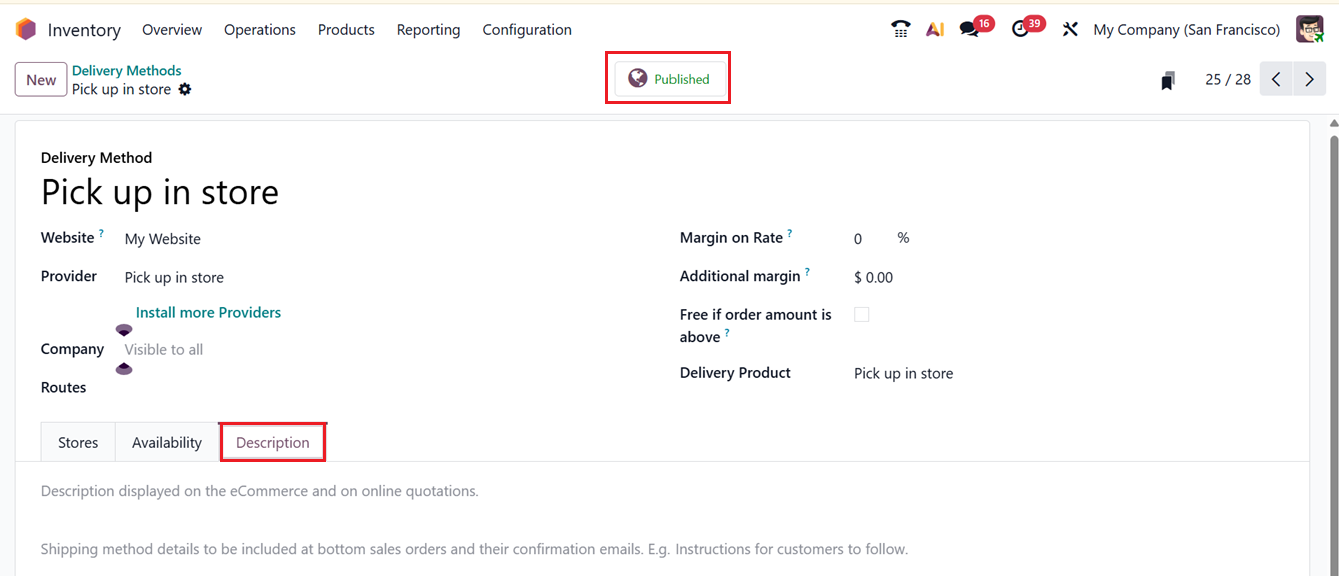
Task: Switch to the Stores tab
Action: pos(78,443)
